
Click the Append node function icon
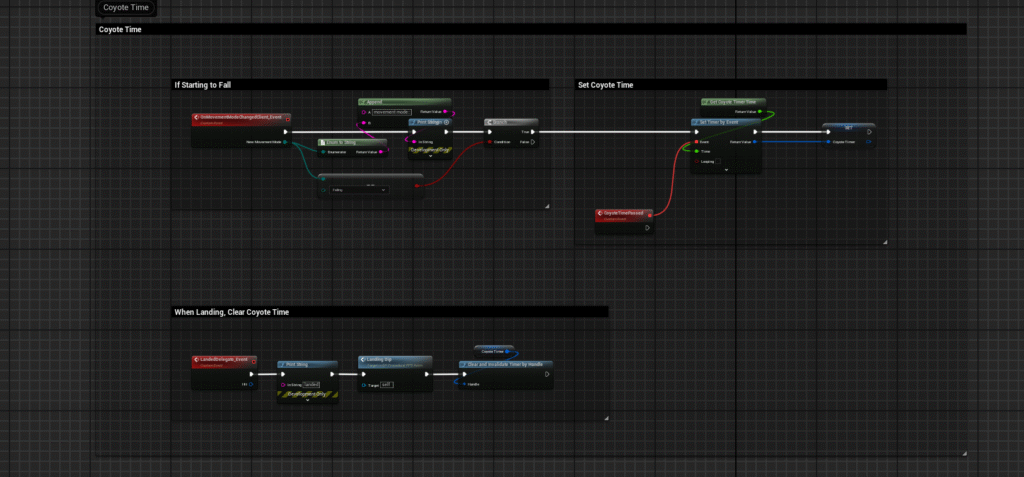(364, 102)
